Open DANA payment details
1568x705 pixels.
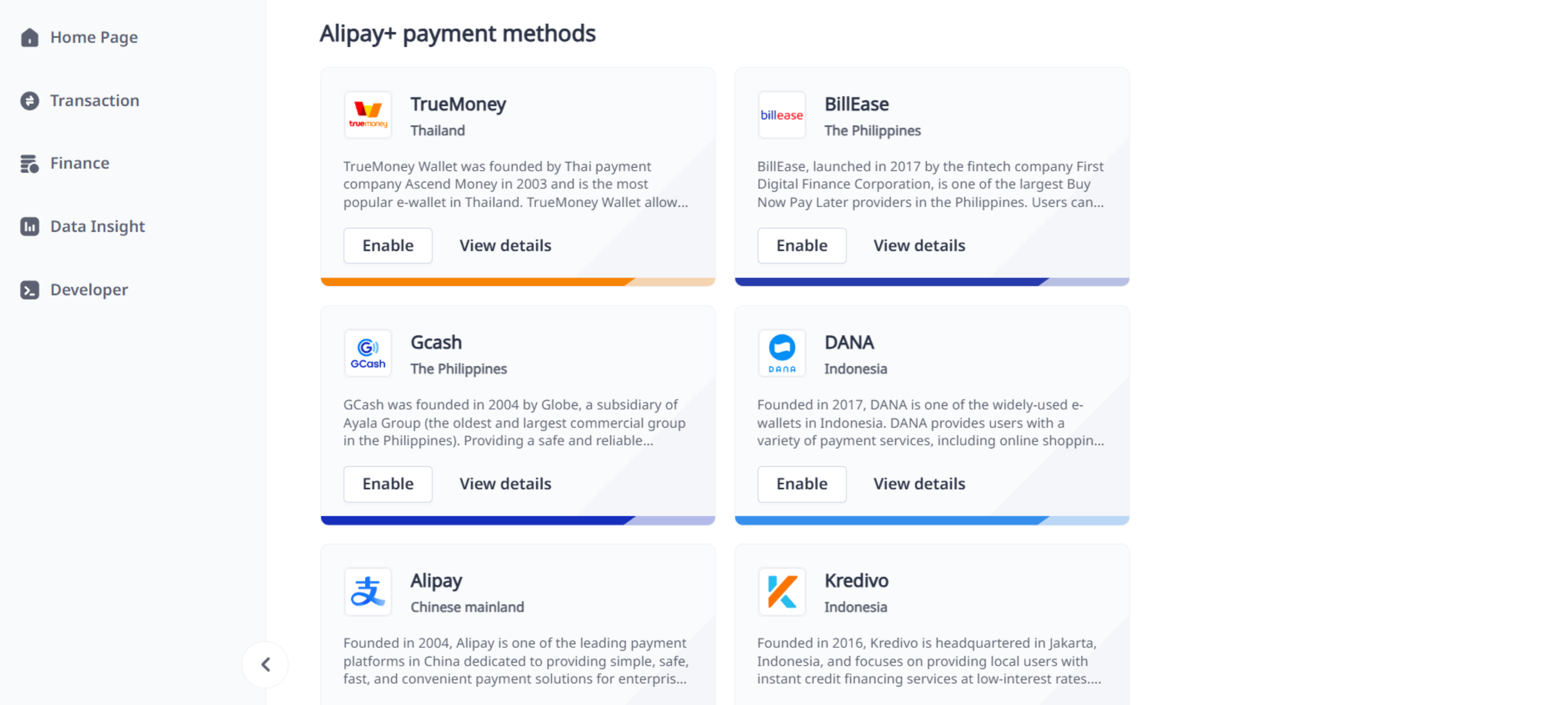click(919, 484)
